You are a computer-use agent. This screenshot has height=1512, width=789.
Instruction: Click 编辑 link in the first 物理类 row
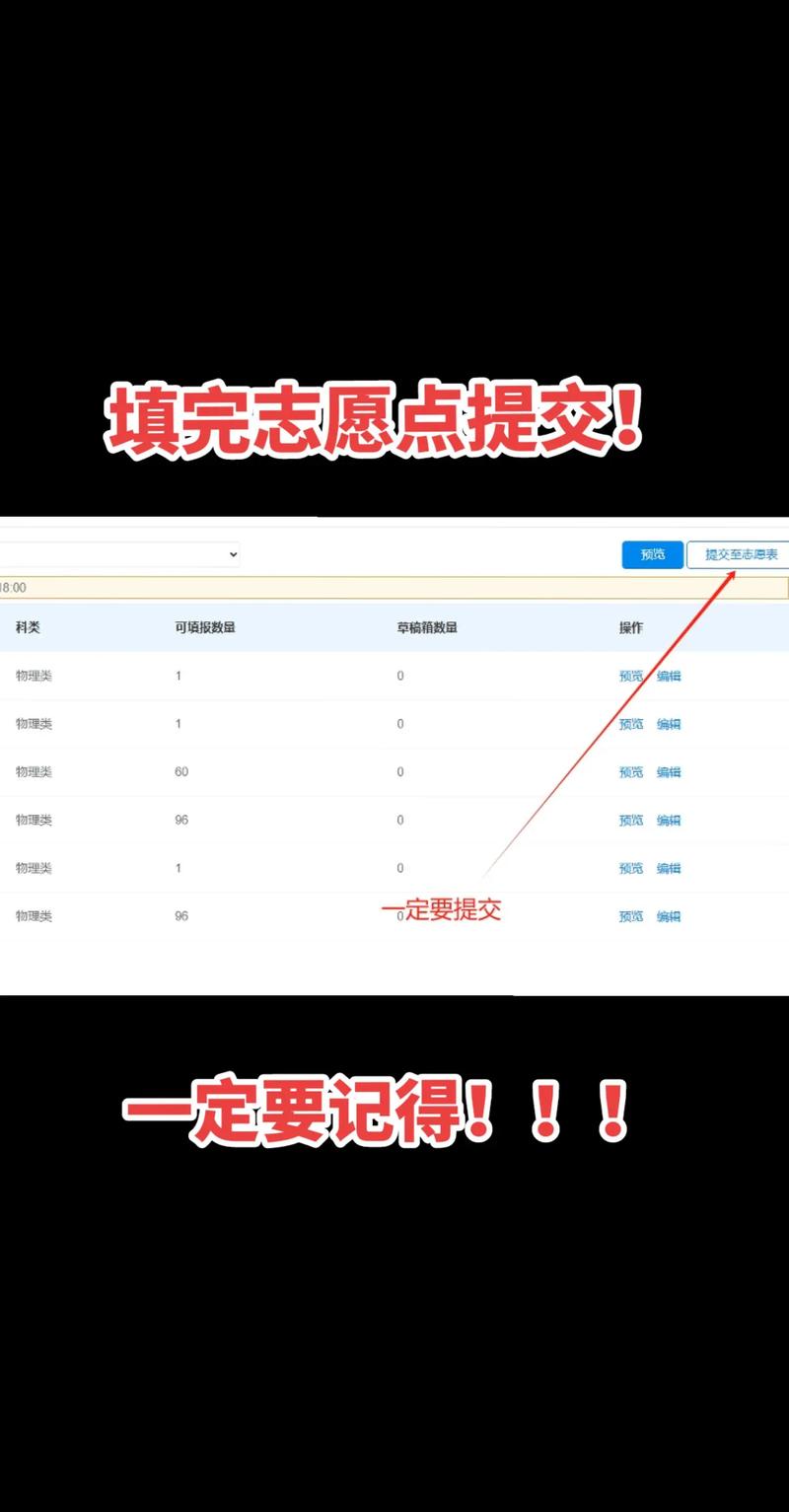667,676
